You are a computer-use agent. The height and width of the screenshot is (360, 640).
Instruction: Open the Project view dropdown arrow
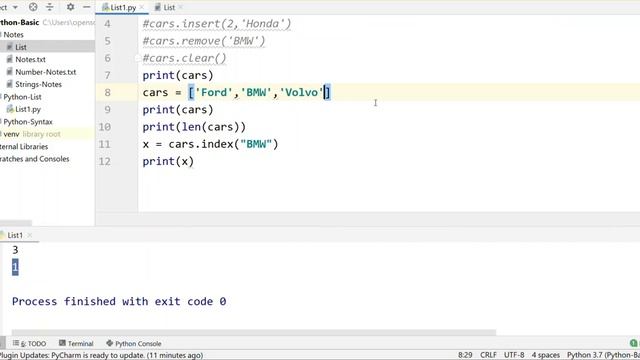[15, 7]
